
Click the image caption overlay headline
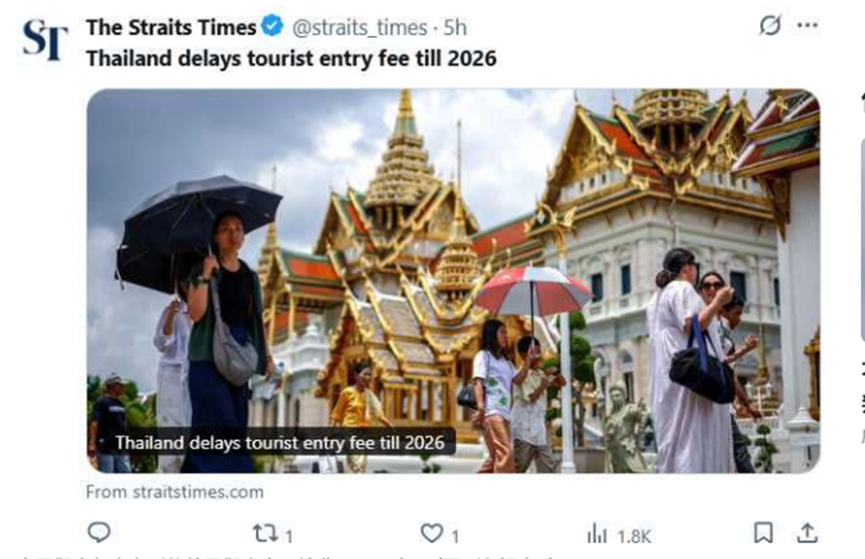[x=280, y=443]
